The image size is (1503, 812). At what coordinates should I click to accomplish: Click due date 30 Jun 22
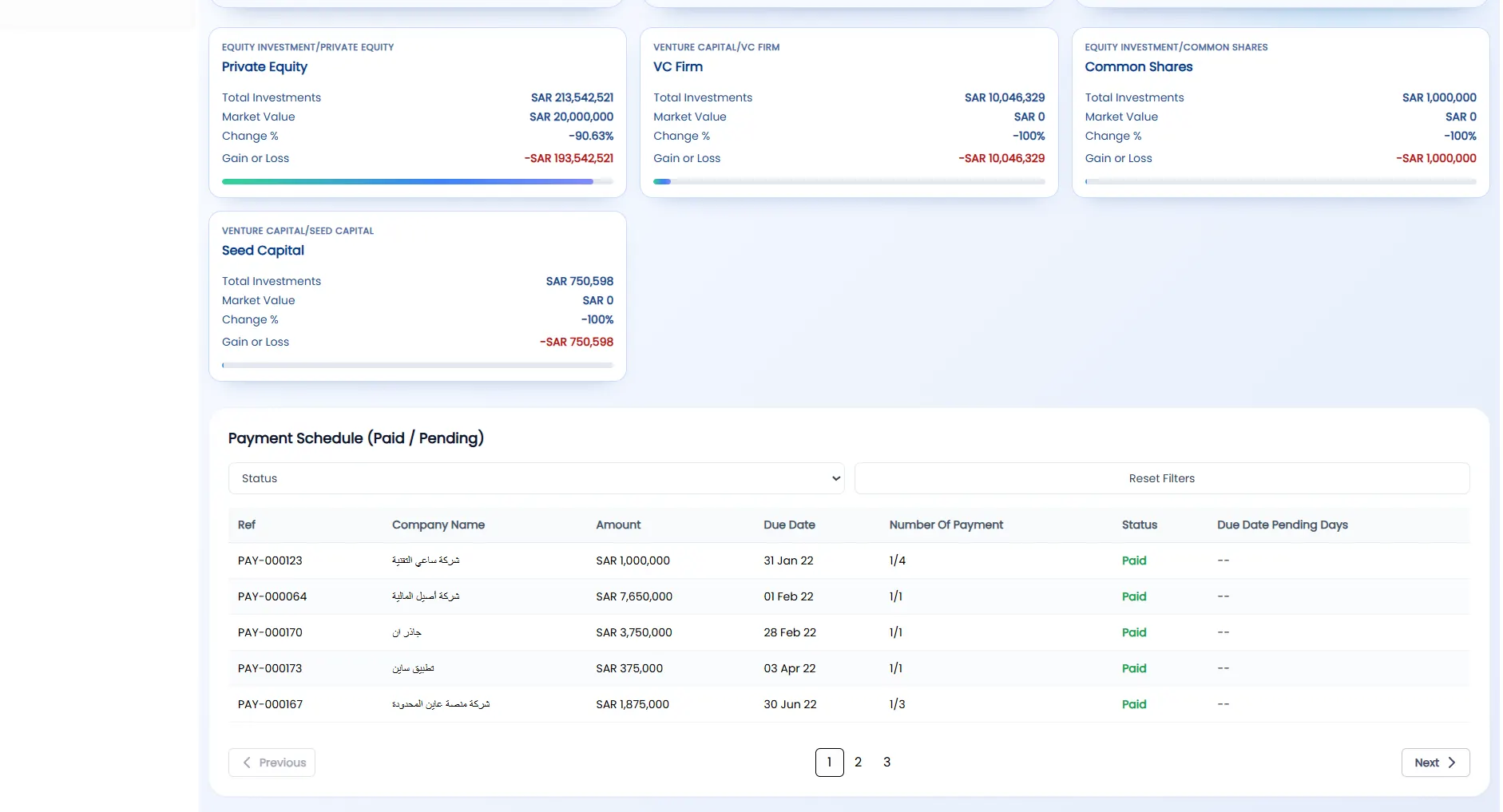[790, 704]
